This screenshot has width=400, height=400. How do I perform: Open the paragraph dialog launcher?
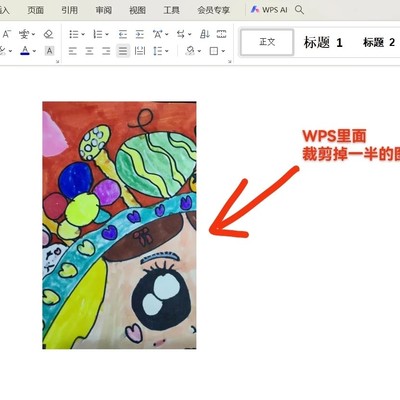(x=230, y=61)
